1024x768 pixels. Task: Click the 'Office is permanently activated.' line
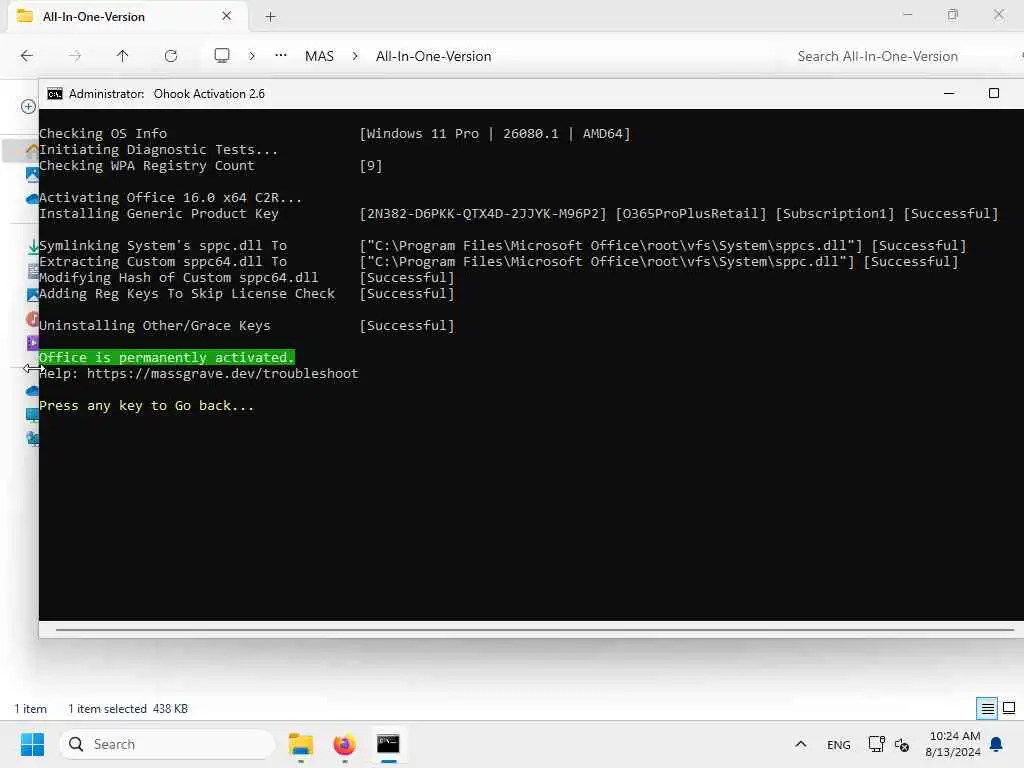[x=167, y=357]
